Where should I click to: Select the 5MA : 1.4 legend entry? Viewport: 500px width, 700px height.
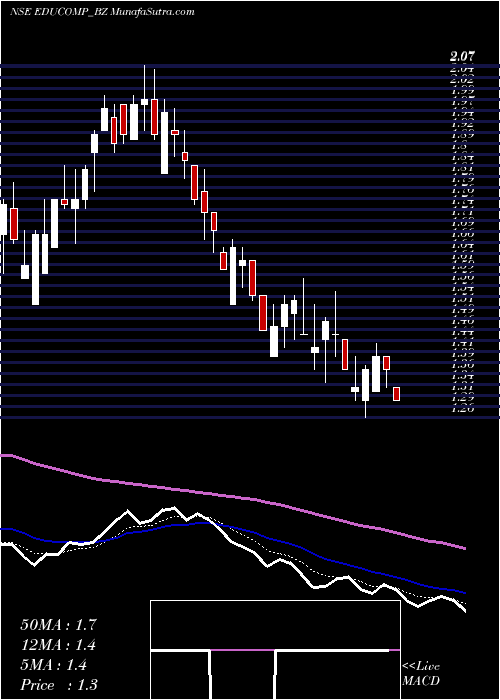pyautogui.click(x=54, y=665)
